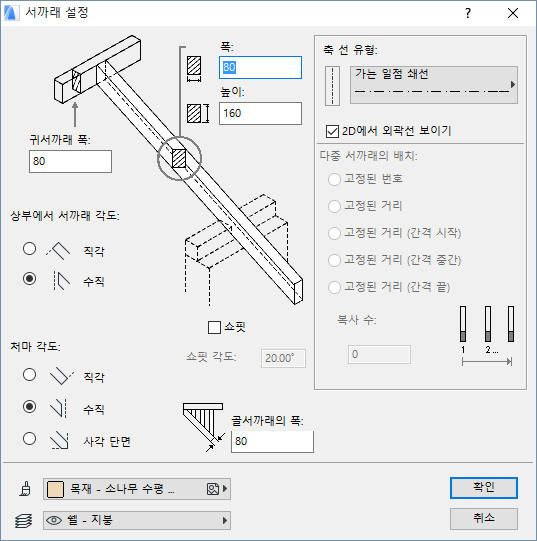Click the wood color swatch in surface dropdown
Viewport: 537px width, 541px height.
click(55, 489)
